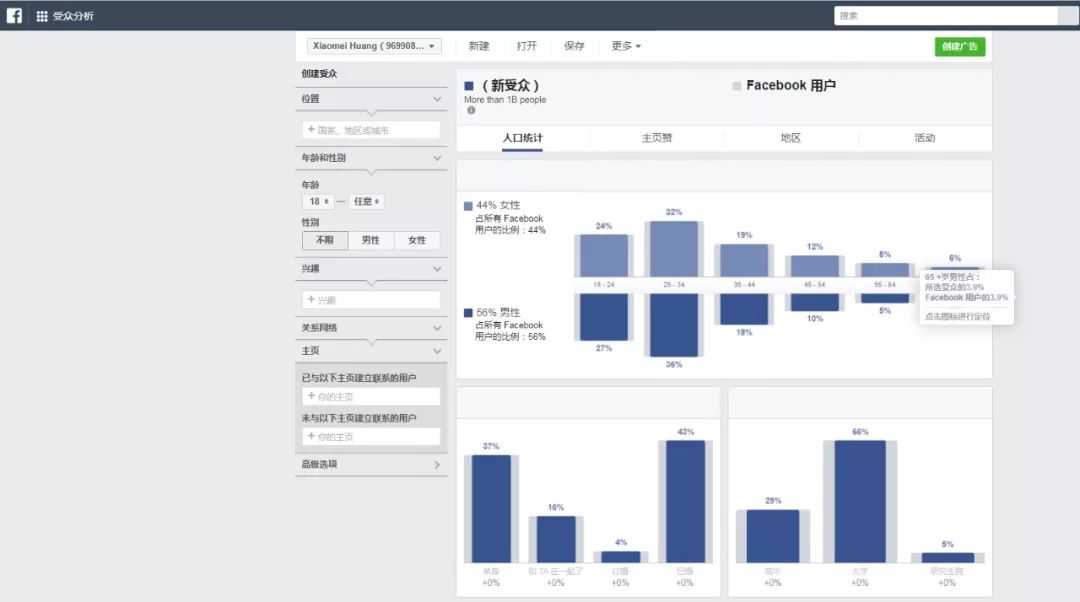Image resolution: width=1080 pixels, height=602 pixels.
Task: Click the info icon under More than 1B people
Action: [471, 110]
